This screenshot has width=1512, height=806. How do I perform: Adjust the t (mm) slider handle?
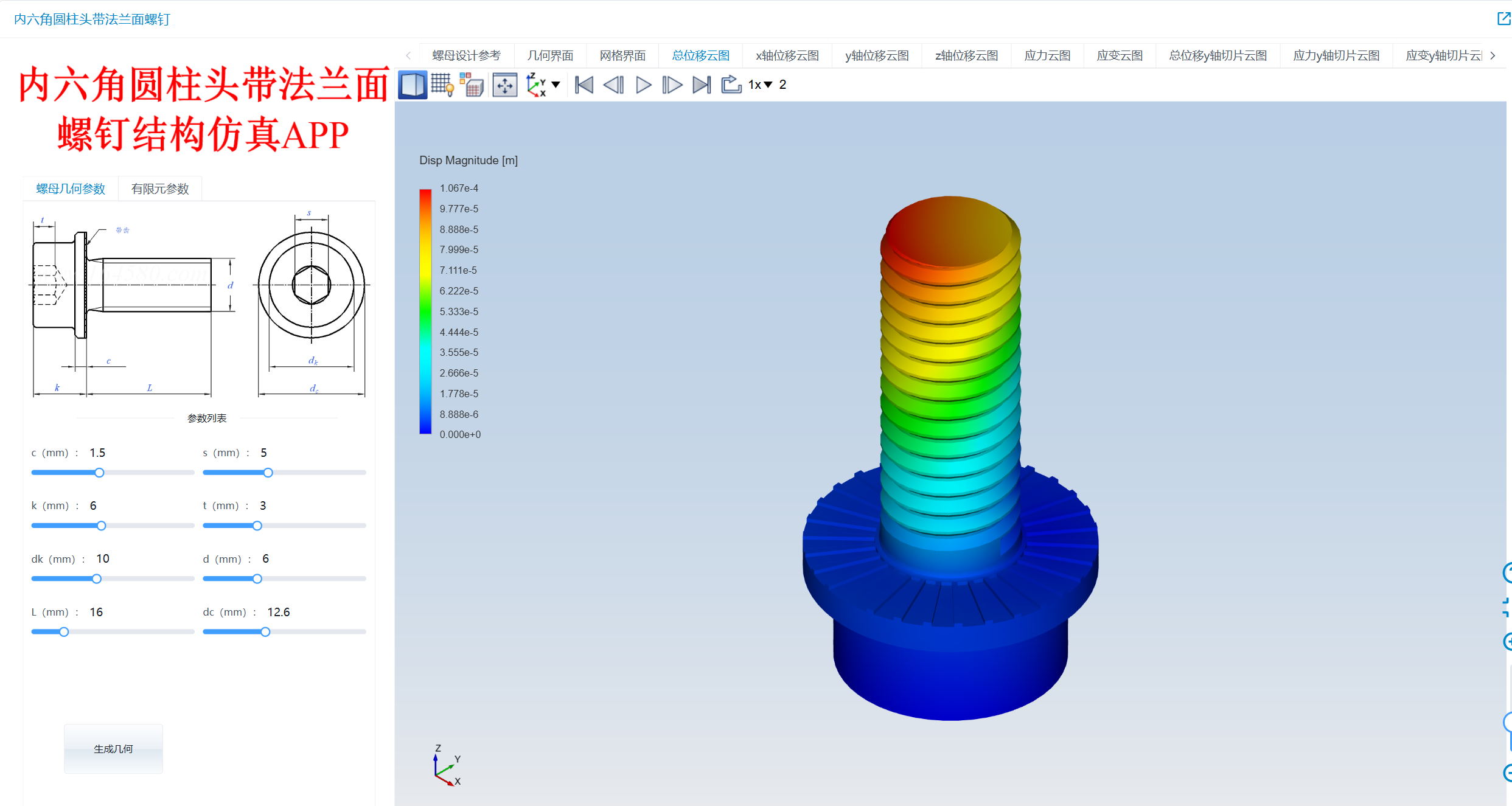pos(257,526)
